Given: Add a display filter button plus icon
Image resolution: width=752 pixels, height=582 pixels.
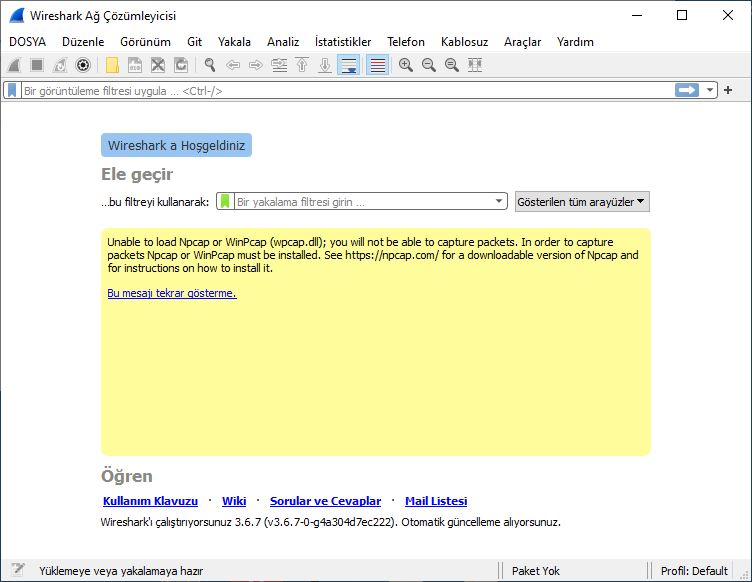Looking at the screenshot, I should 728,90.
